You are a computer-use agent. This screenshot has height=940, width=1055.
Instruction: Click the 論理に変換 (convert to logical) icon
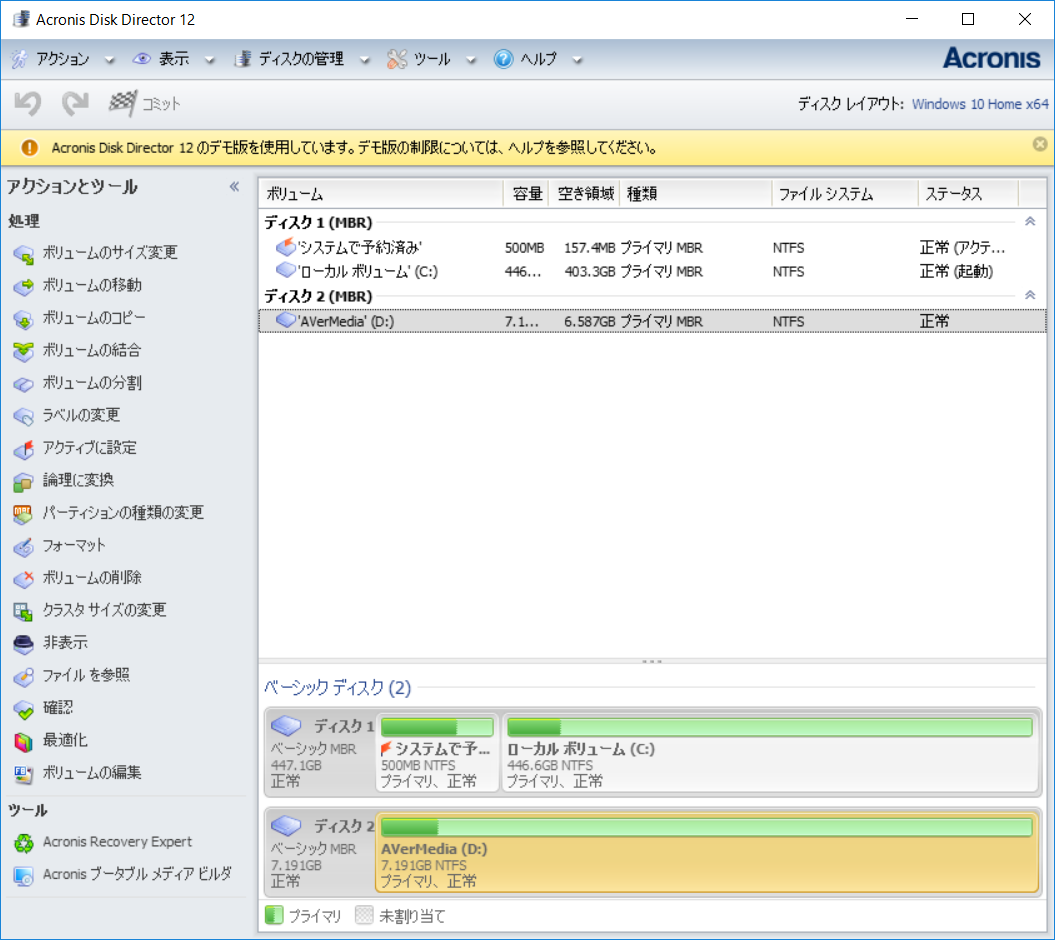click(24, 480)
